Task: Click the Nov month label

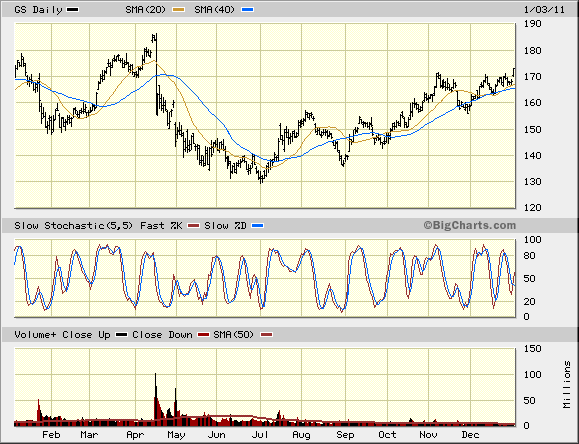Action: [428, 435]
